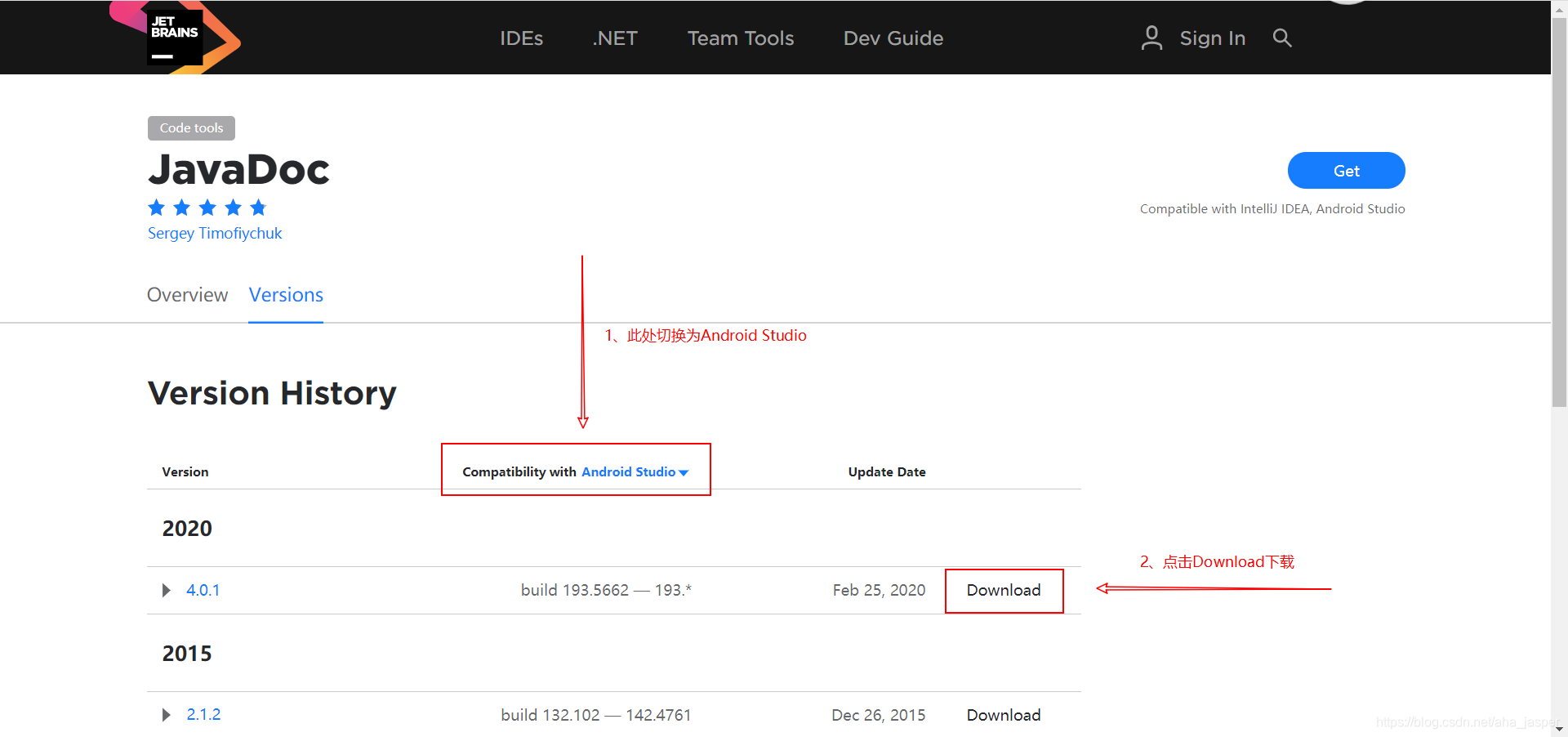Click the Dec 26, 2015 date
This screenshot has width=1568, height=737.
(879, 715)
